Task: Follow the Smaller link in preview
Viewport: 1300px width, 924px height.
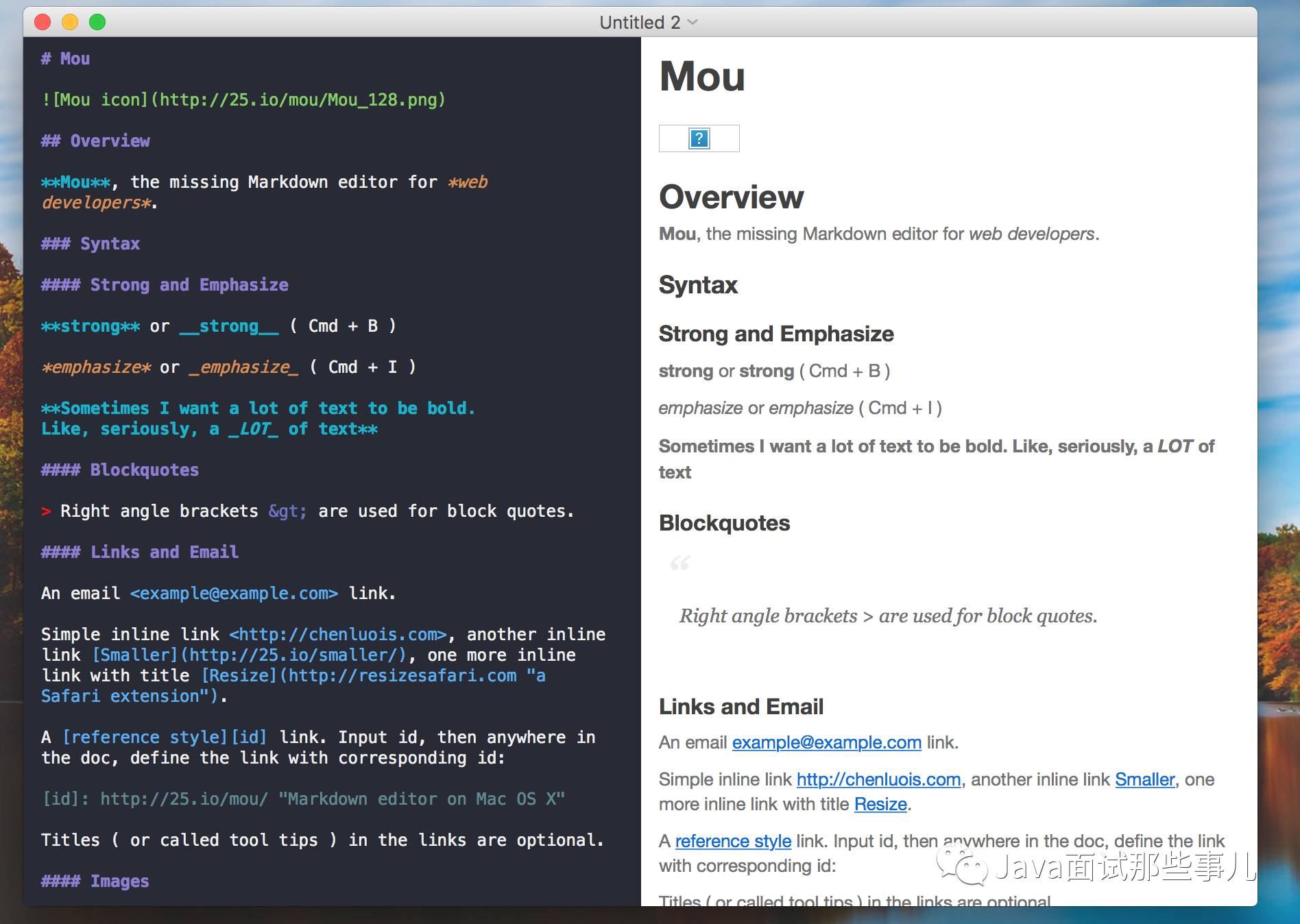Action: coord(1144,779)
